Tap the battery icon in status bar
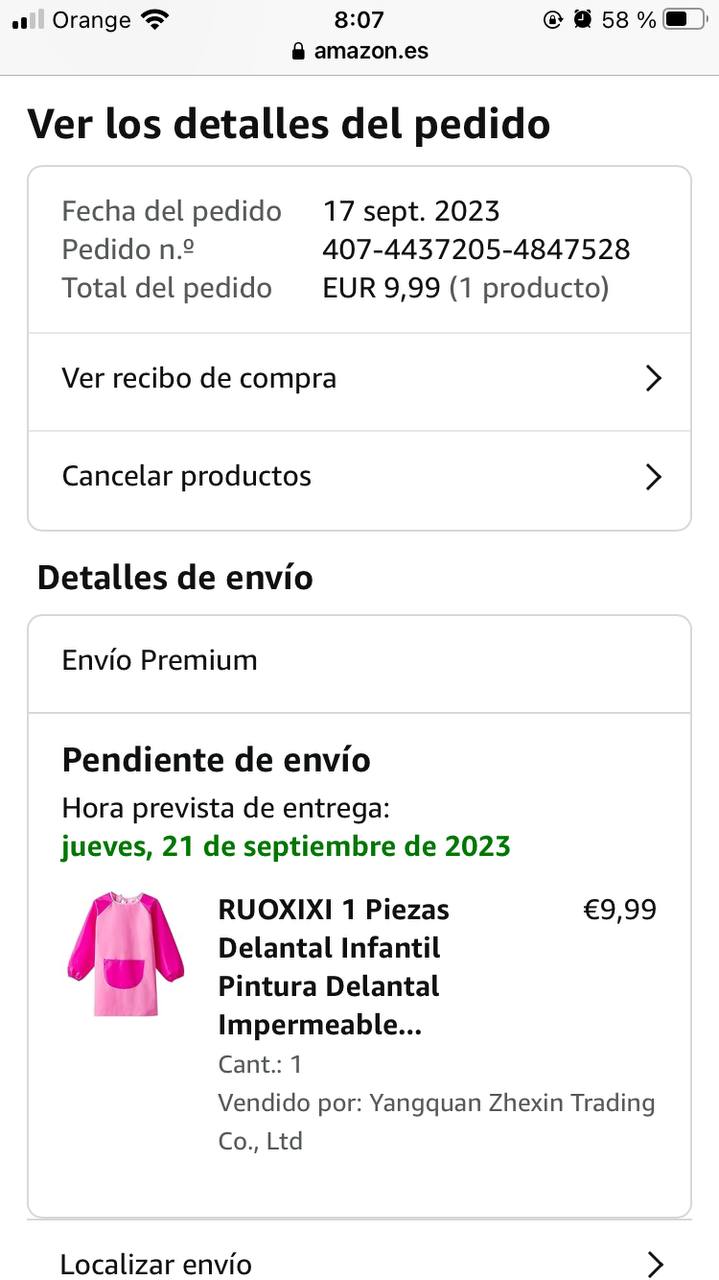 pyautogui.click(x=684, y=20)
